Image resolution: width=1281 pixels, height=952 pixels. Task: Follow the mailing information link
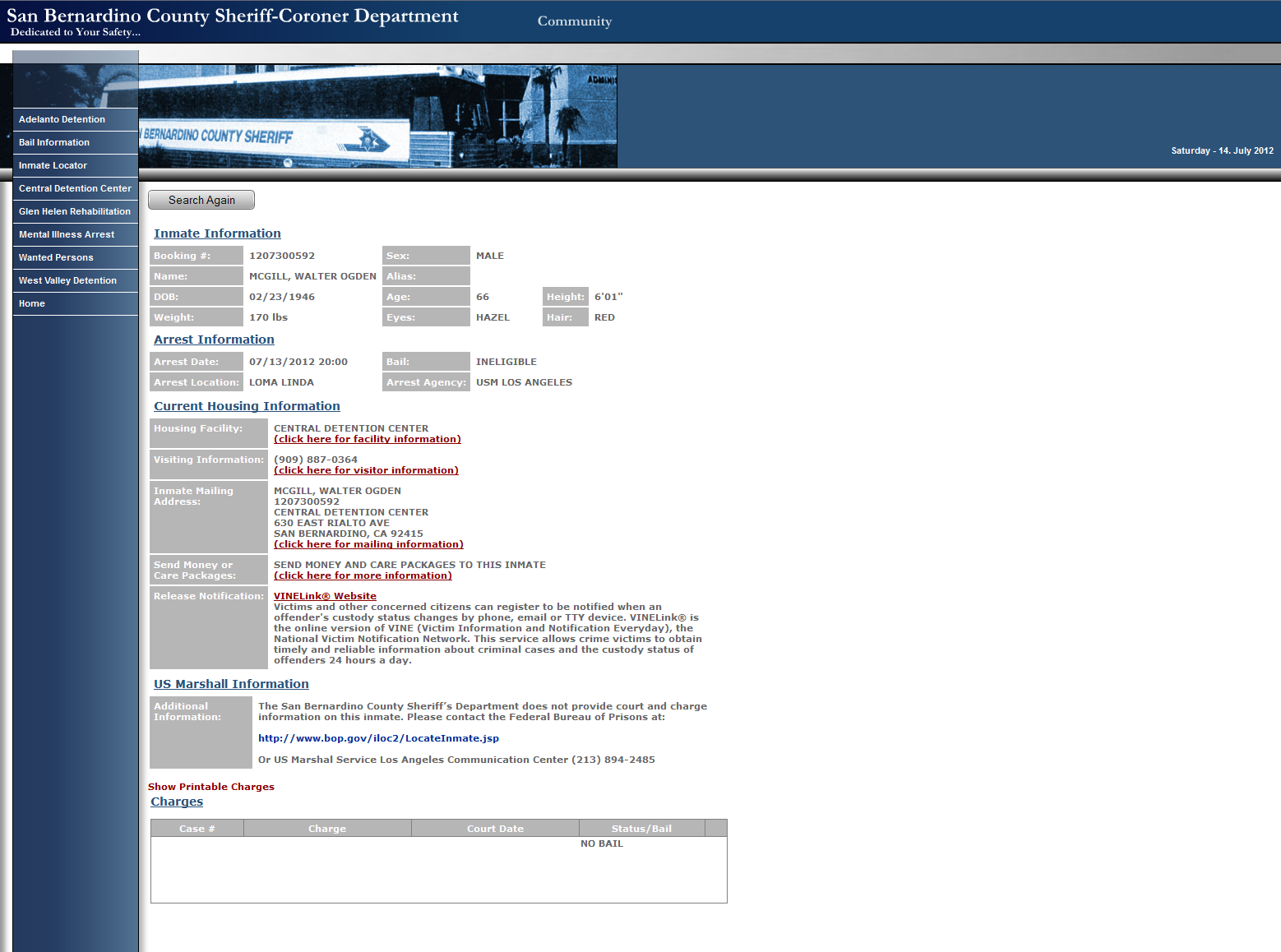368,544
